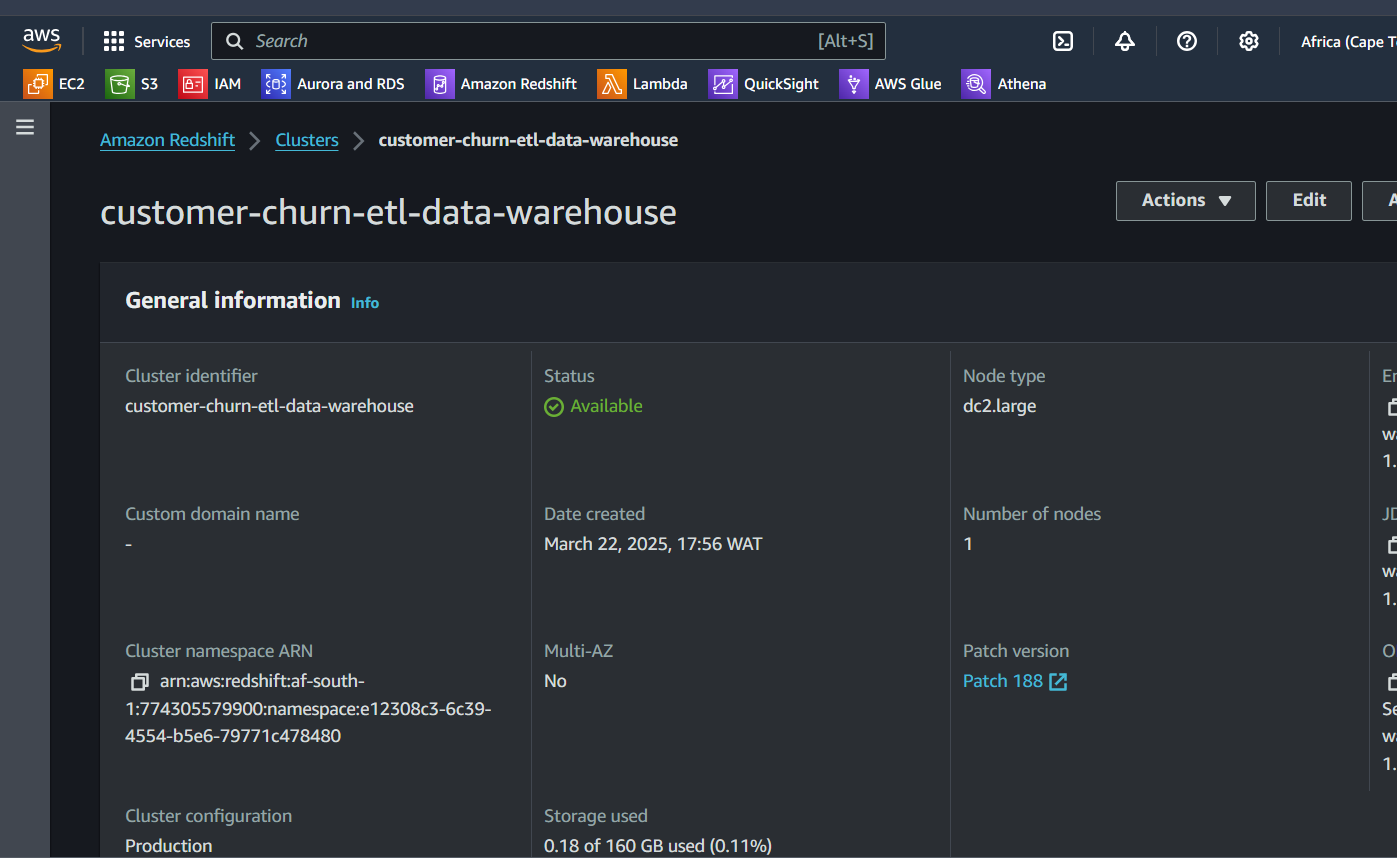Open the Amazon Redshift shortcut icon
Image resolution: width=1397 pixels, height=858 pixels.
pyautogui.click(x=439, y=84)
